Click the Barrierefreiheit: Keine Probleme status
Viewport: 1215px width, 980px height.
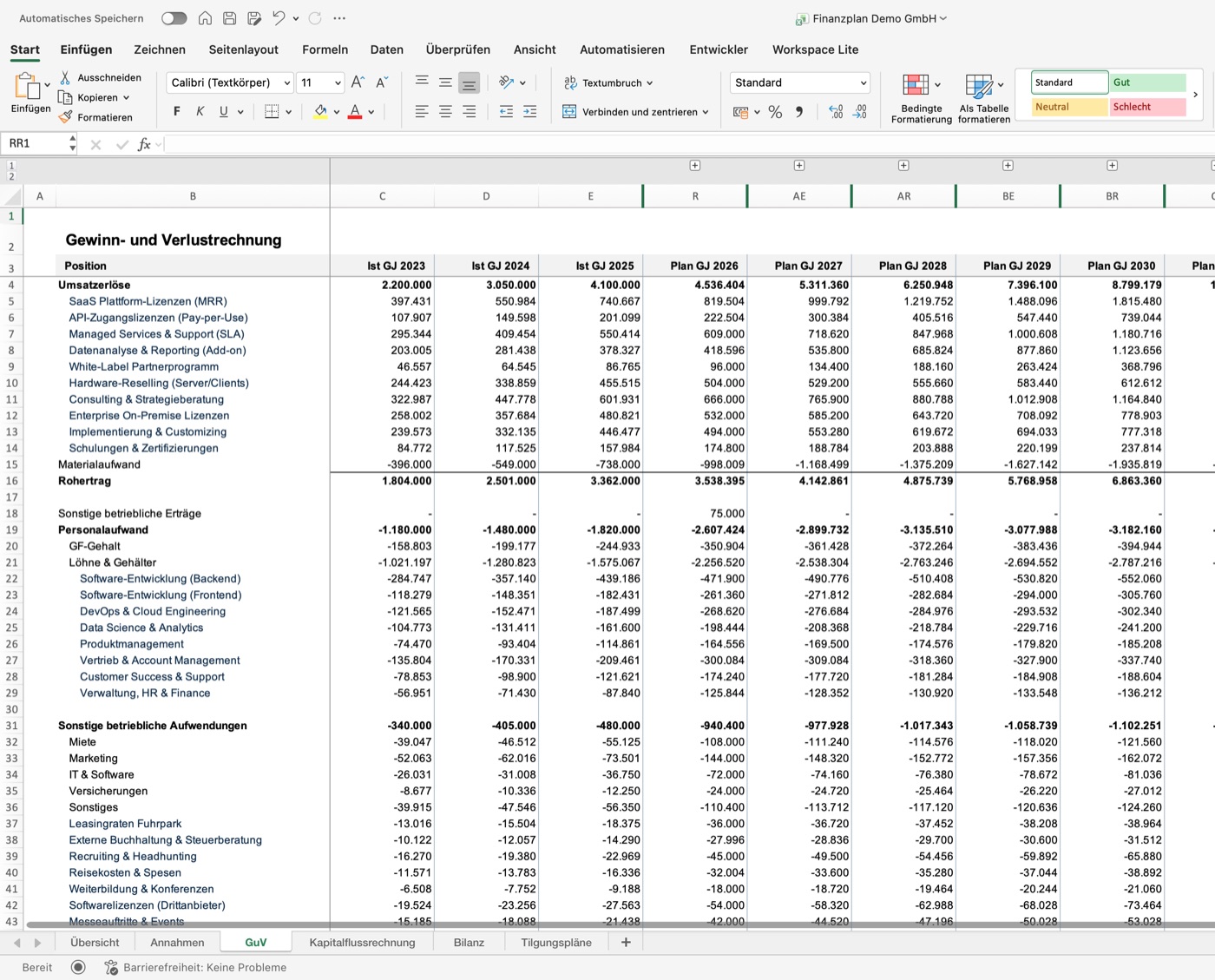click(x=196, y=967)
